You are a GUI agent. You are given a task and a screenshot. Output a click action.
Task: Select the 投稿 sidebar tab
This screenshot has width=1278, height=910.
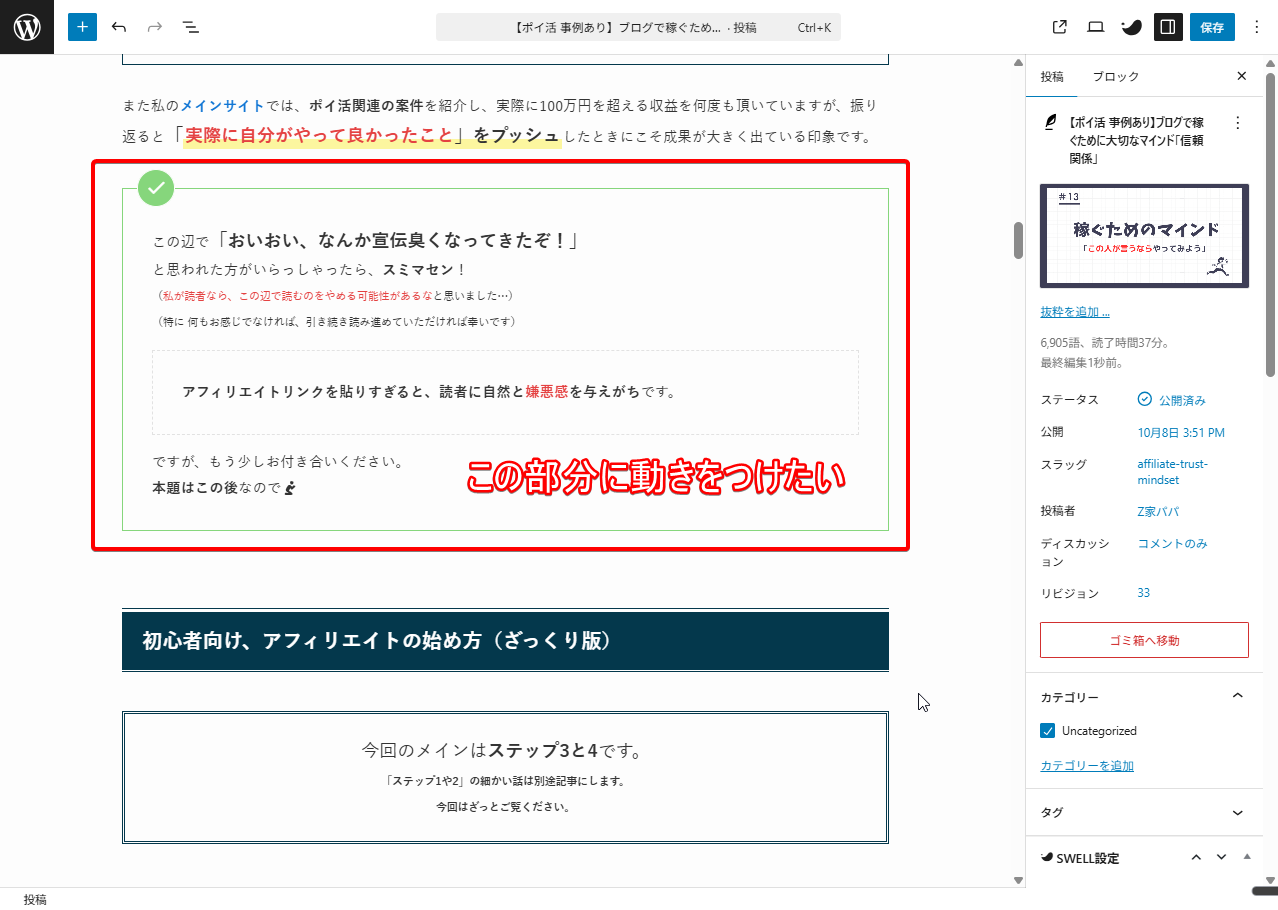click(x=1052, y=76)
